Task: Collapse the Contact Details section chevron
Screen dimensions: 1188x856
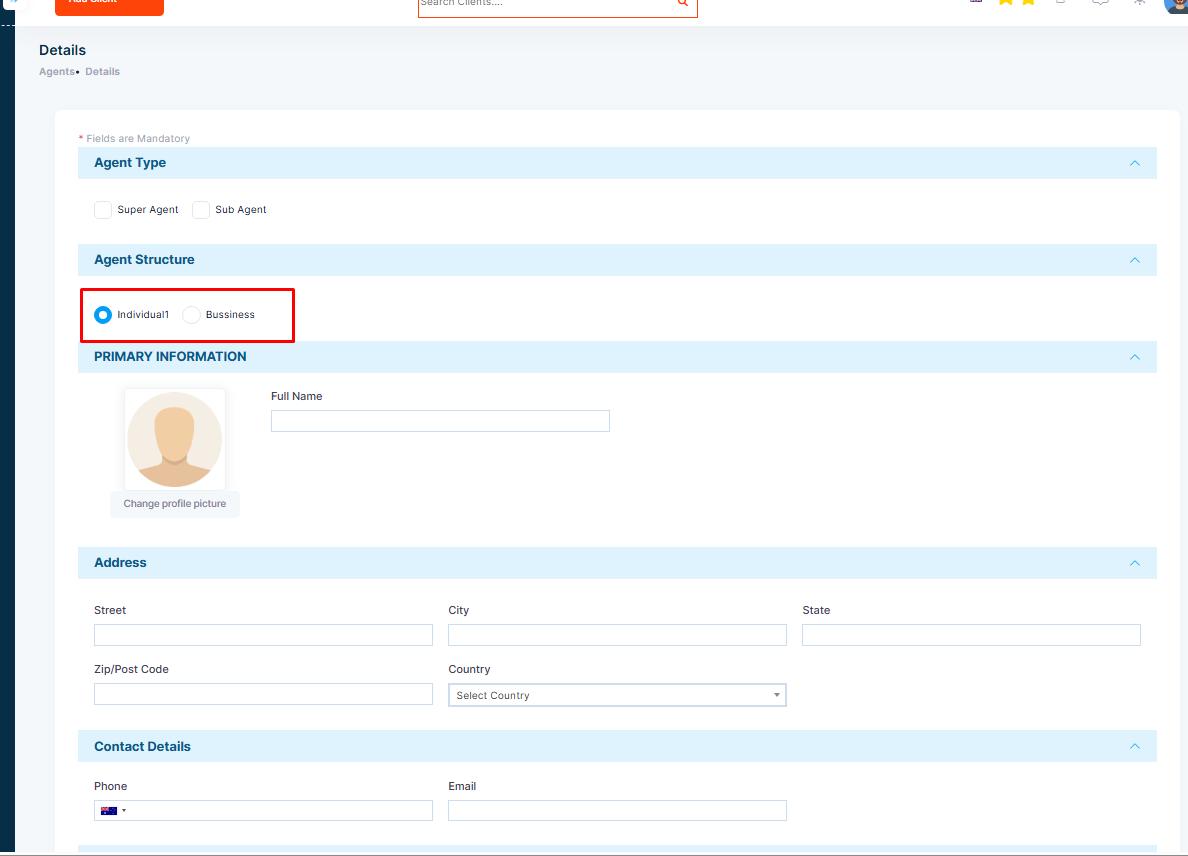Action: click(1134, 746)
